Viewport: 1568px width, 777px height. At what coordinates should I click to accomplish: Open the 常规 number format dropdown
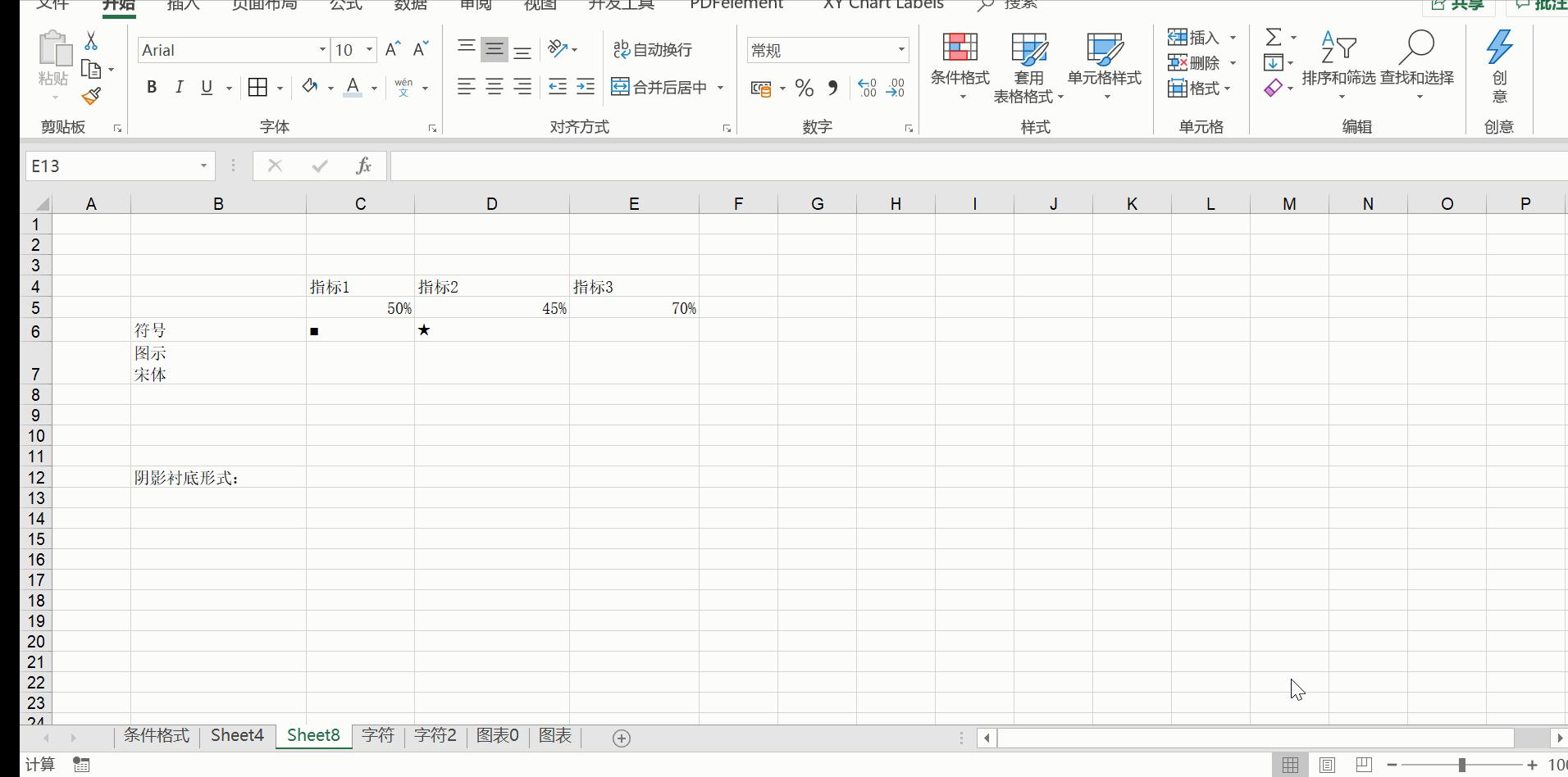click(900, 50)
